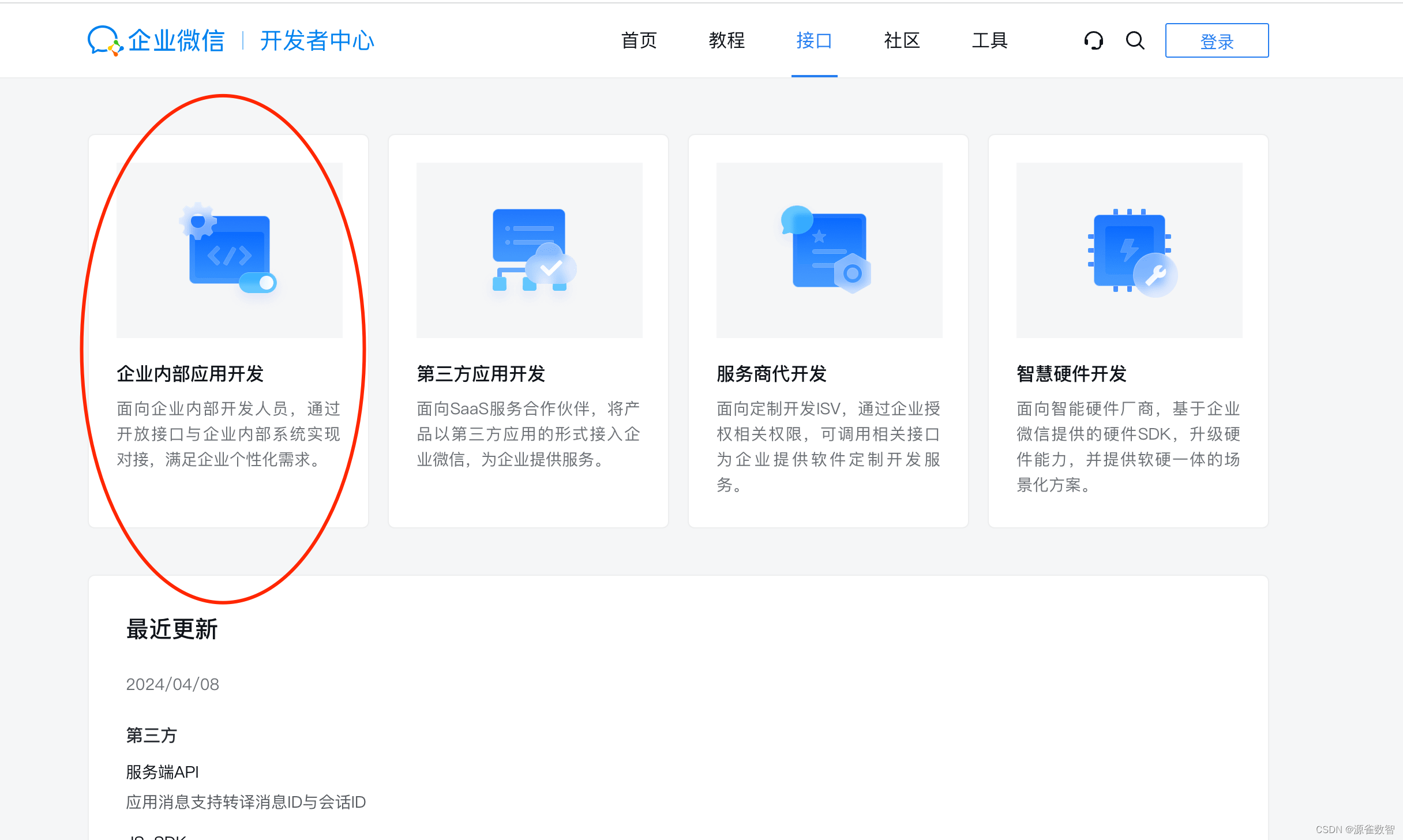
Task: Click 应用消息支持转译消息ID与会话ID update entry
Action: tap(246, 802)
